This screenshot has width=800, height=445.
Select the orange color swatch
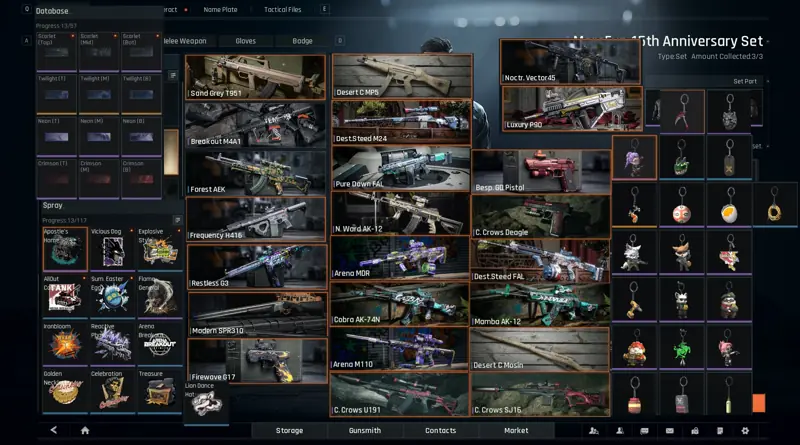[759, 403]
